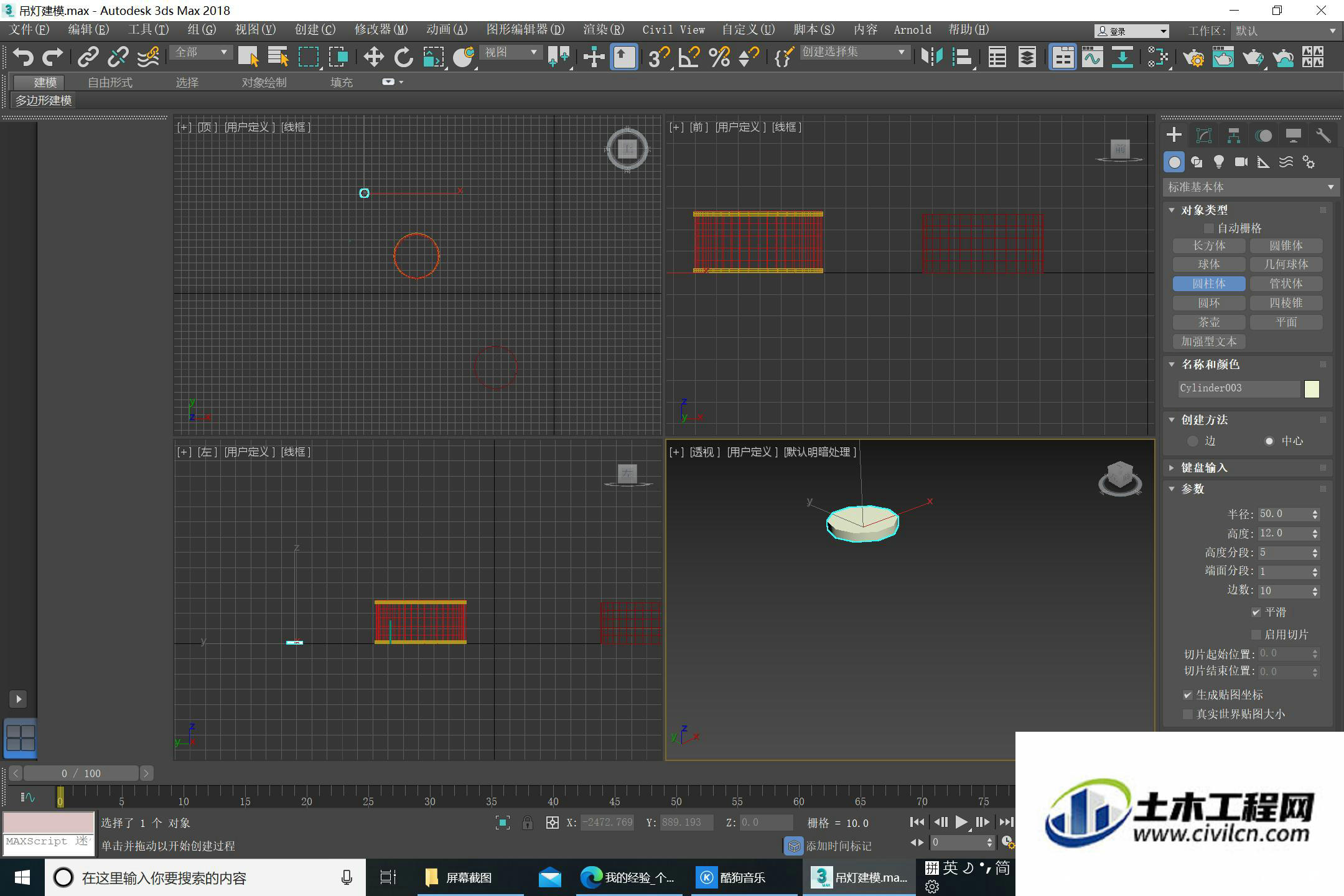Activate the Select Object tool
The height and width of the screenshot is (896, 1344).
[x=248, y=57]
